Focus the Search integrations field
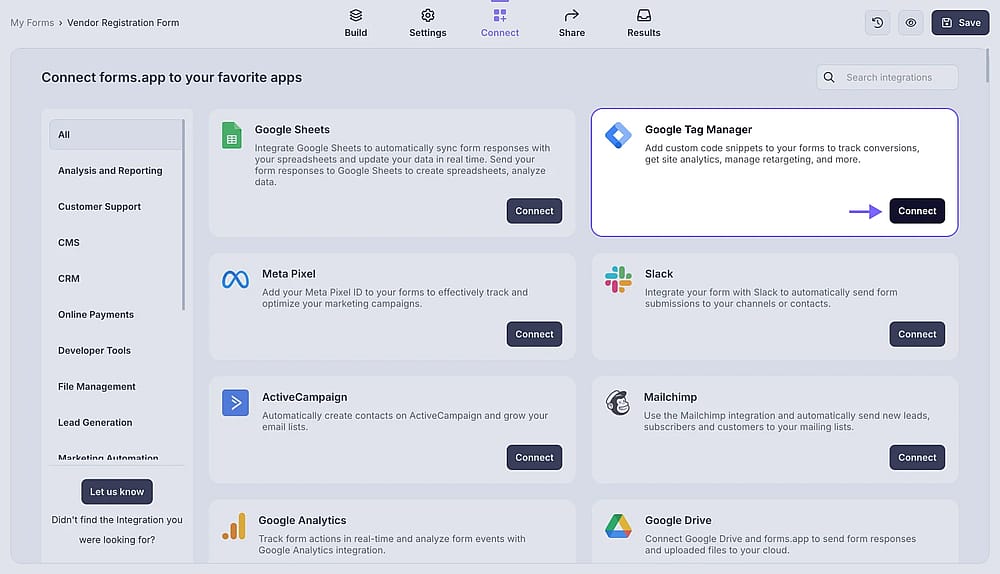Image resolution: width=1000 pixels, height=574 pixels. tap(887, 77)
